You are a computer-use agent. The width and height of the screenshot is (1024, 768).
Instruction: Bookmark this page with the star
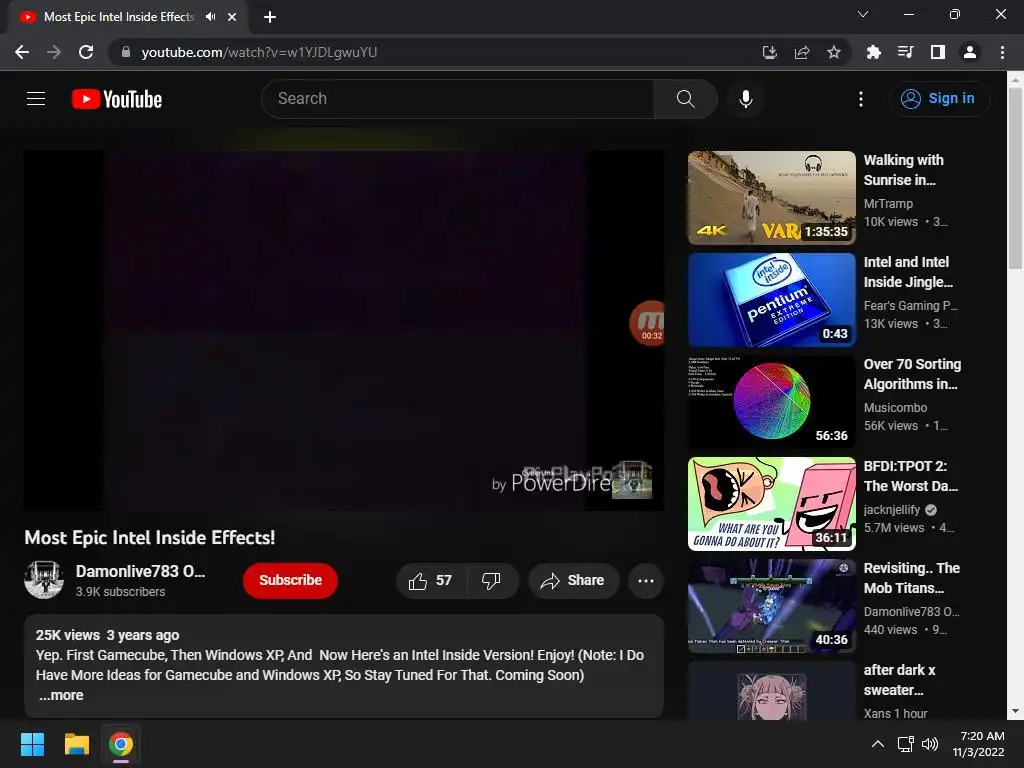point(834,52)
